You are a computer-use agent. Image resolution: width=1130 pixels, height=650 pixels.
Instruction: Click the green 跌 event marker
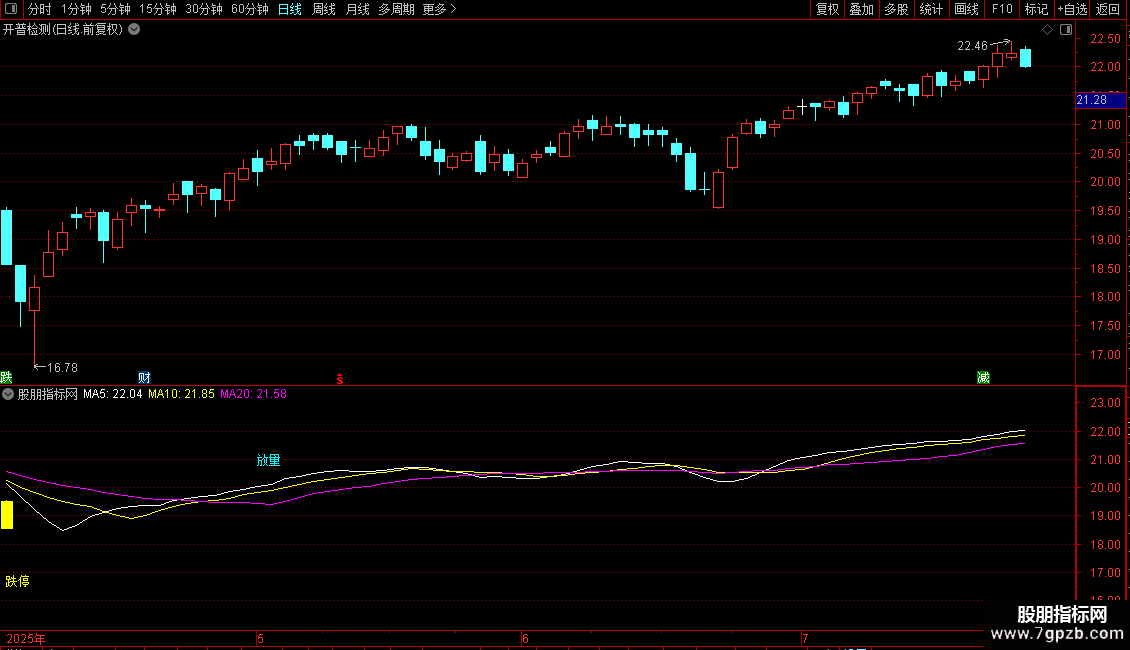[x=6, y=378]
